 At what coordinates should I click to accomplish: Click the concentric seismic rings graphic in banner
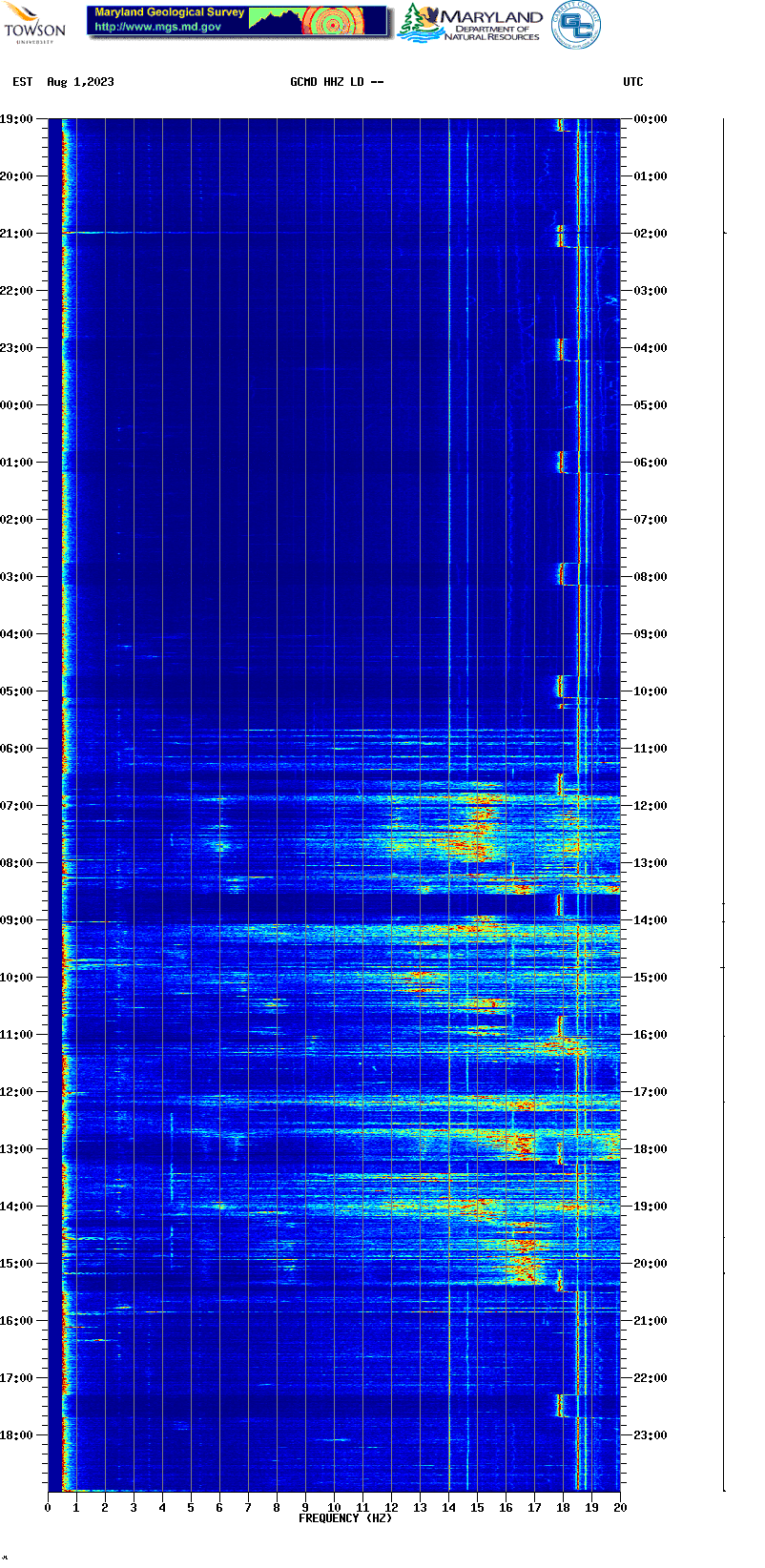pyautogui.click(x=333, y=22)
